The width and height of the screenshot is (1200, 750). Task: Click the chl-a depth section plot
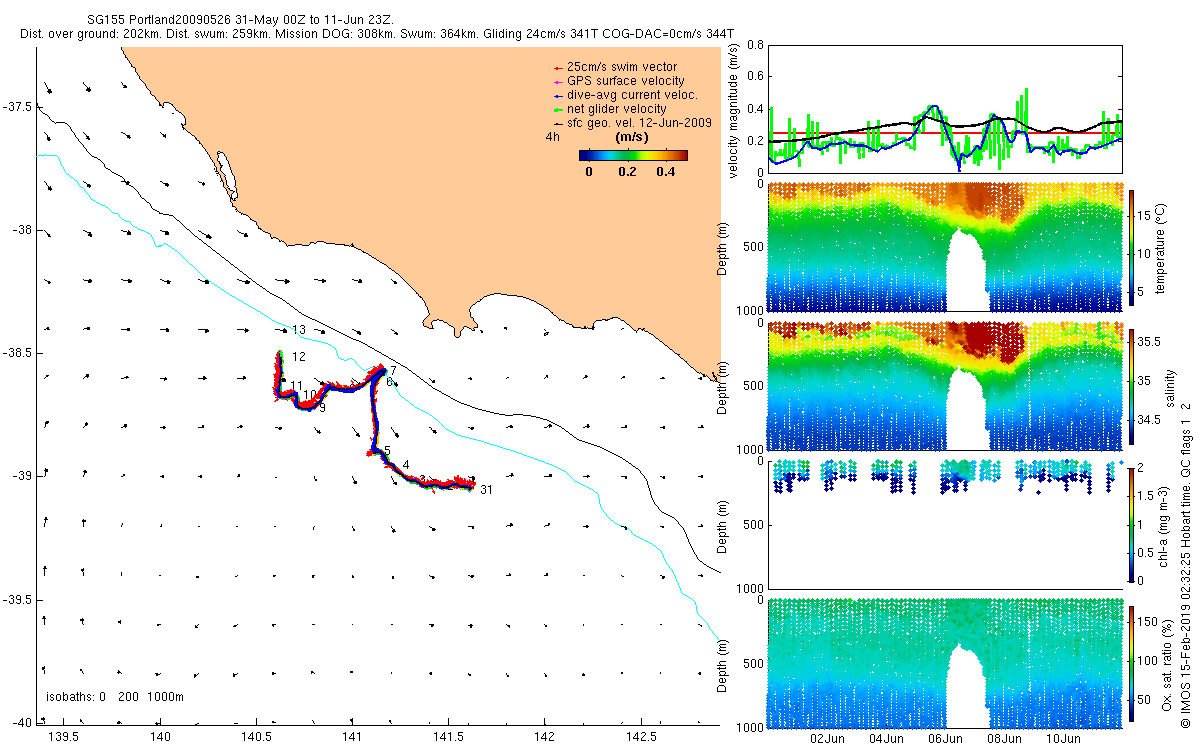[x=945, y=523]
